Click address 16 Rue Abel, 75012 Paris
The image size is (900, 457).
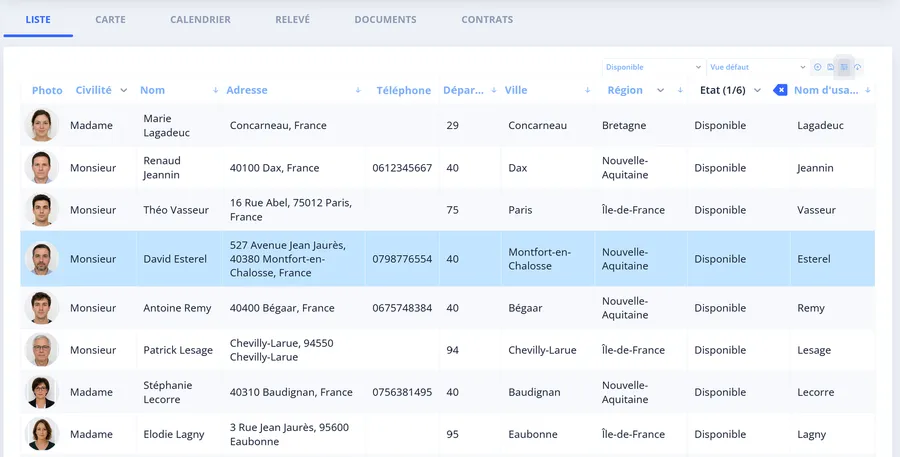click(291, 210)
